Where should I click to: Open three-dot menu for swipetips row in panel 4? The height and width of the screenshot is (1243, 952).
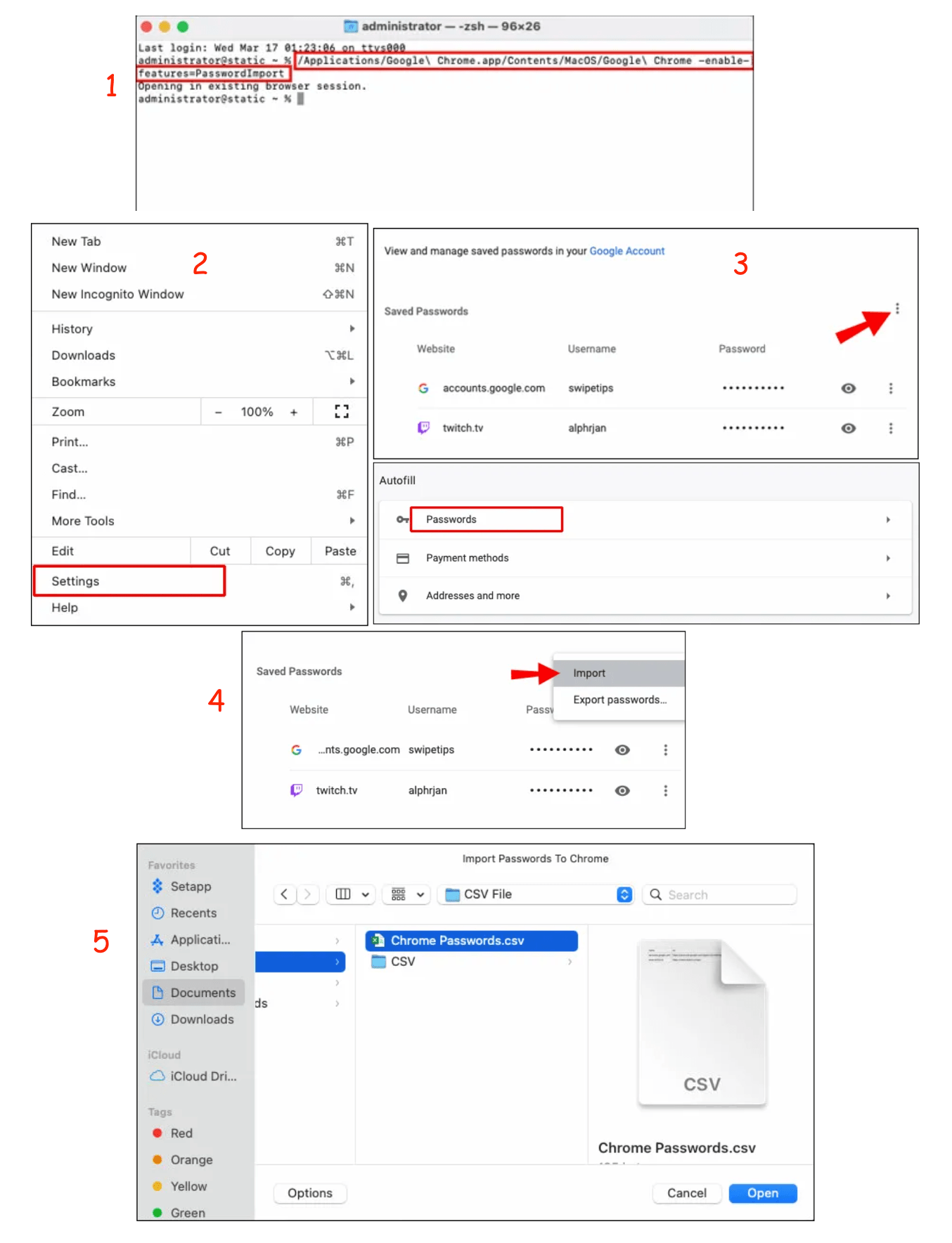click(665, 750)
